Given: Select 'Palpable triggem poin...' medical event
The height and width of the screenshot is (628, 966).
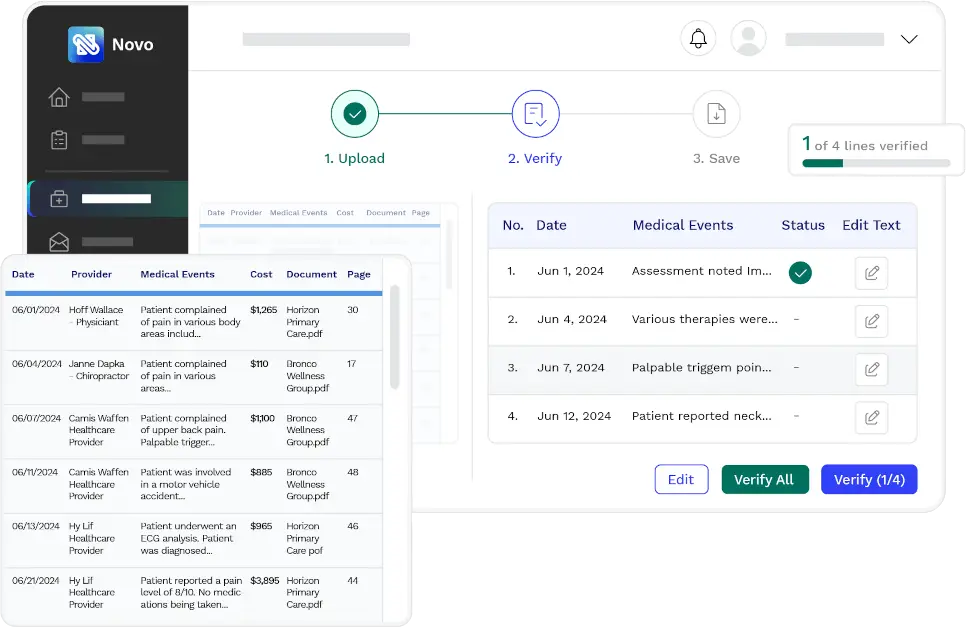Looking at the screenshot, I should click(701, 368).
